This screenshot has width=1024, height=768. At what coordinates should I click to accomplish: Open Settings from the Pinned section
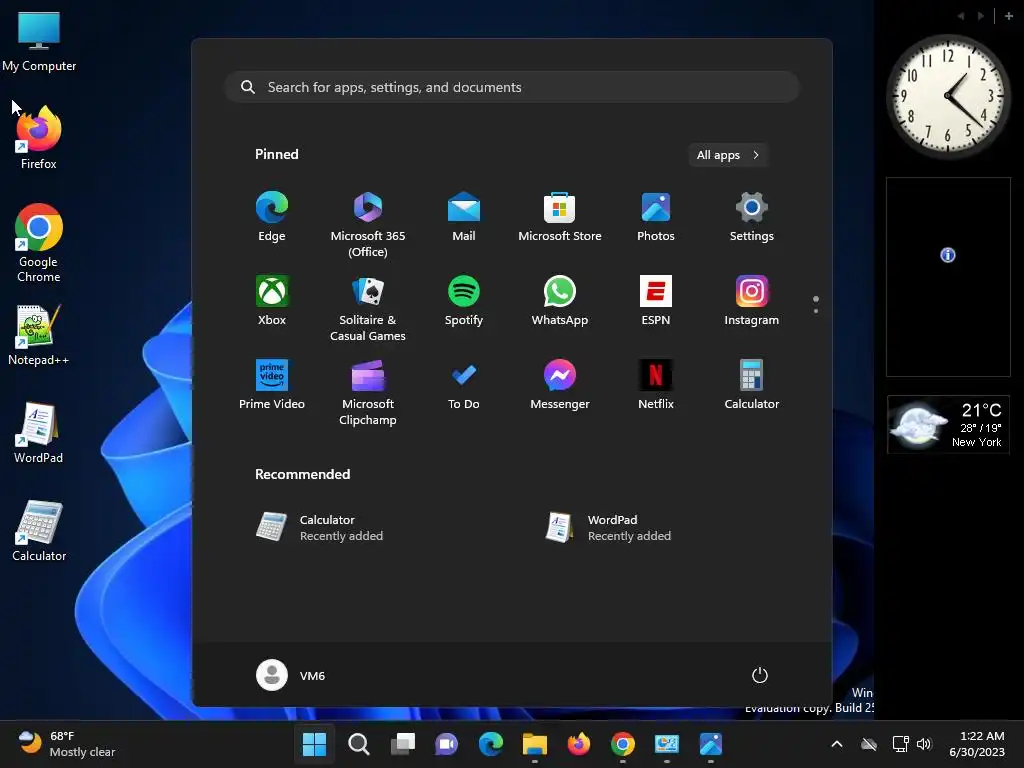pos(752,217)
